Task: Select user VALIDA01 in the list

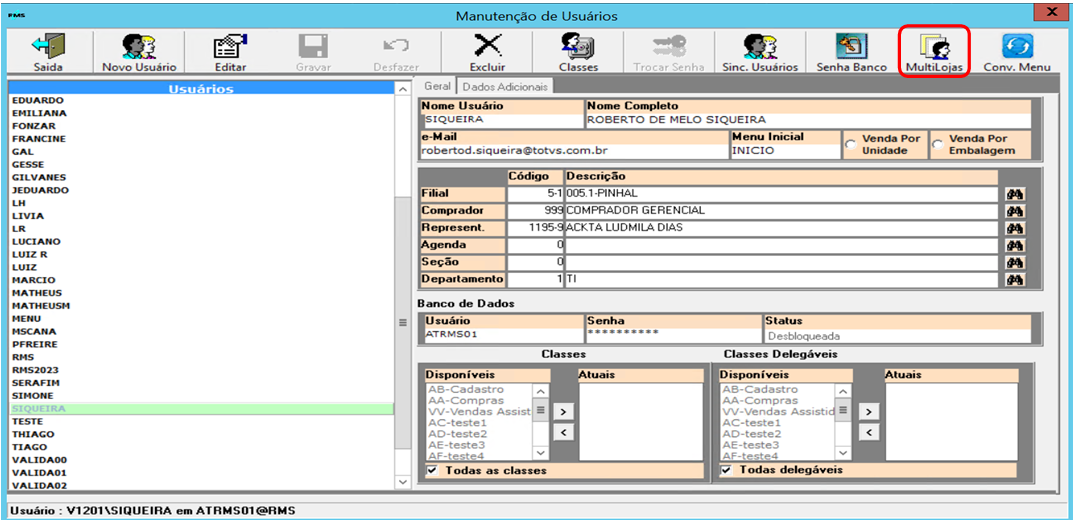Action: [x=201, y=473]
